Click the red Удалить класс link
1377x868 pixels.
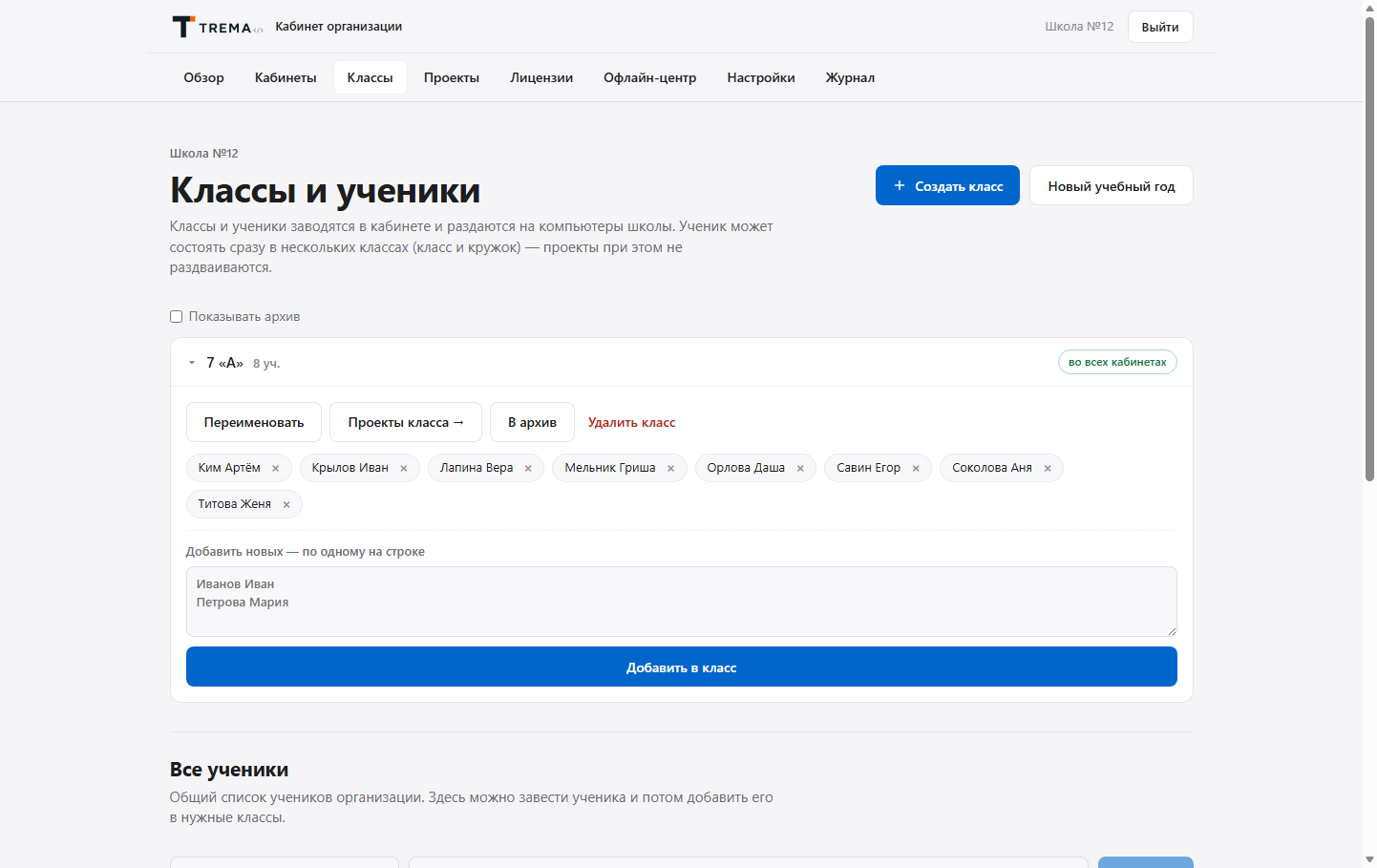[x=632, y=422]
